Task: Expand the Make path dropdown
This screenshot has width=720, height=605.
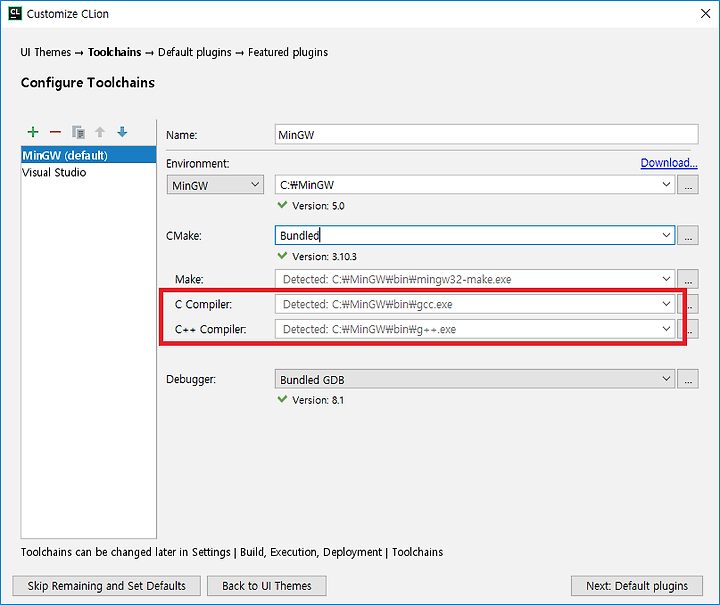Action: point(666,279)
